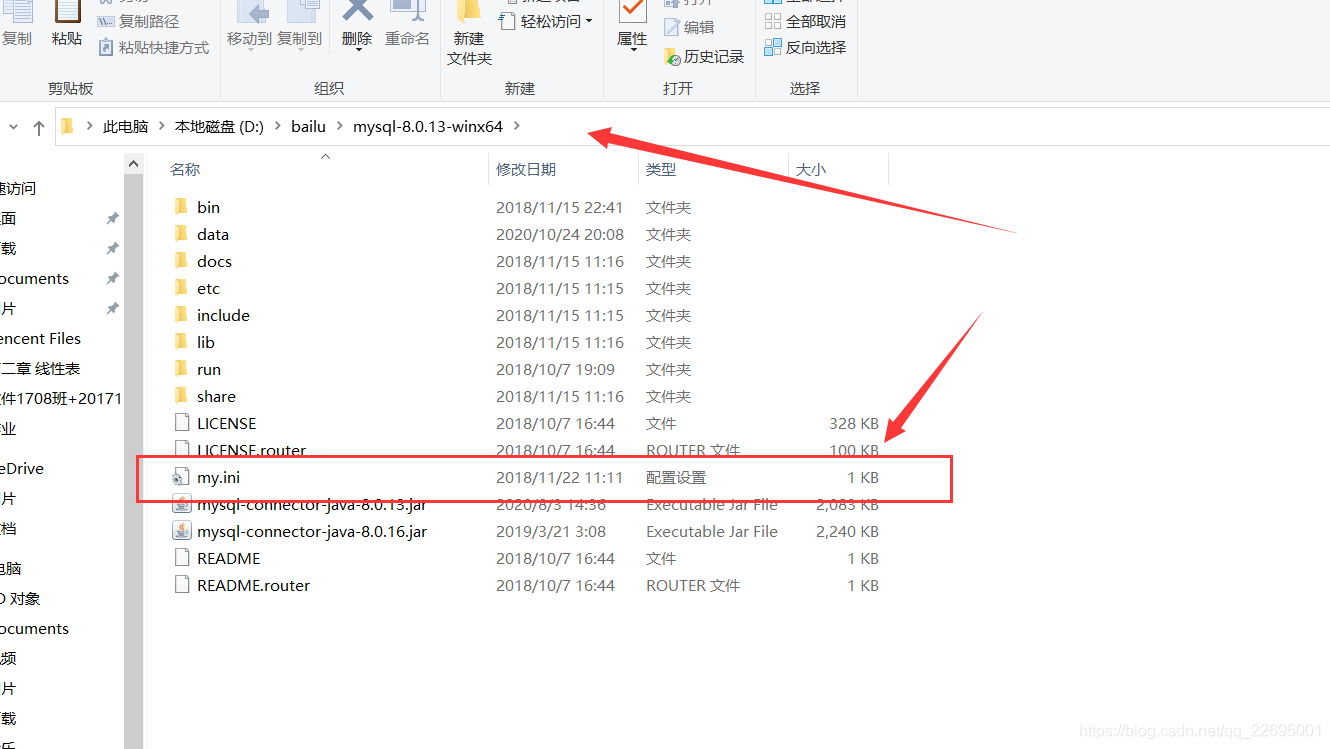1330x749 pixels.
Task: Click the folder icon in the address bar
Action: pos(67,126)
